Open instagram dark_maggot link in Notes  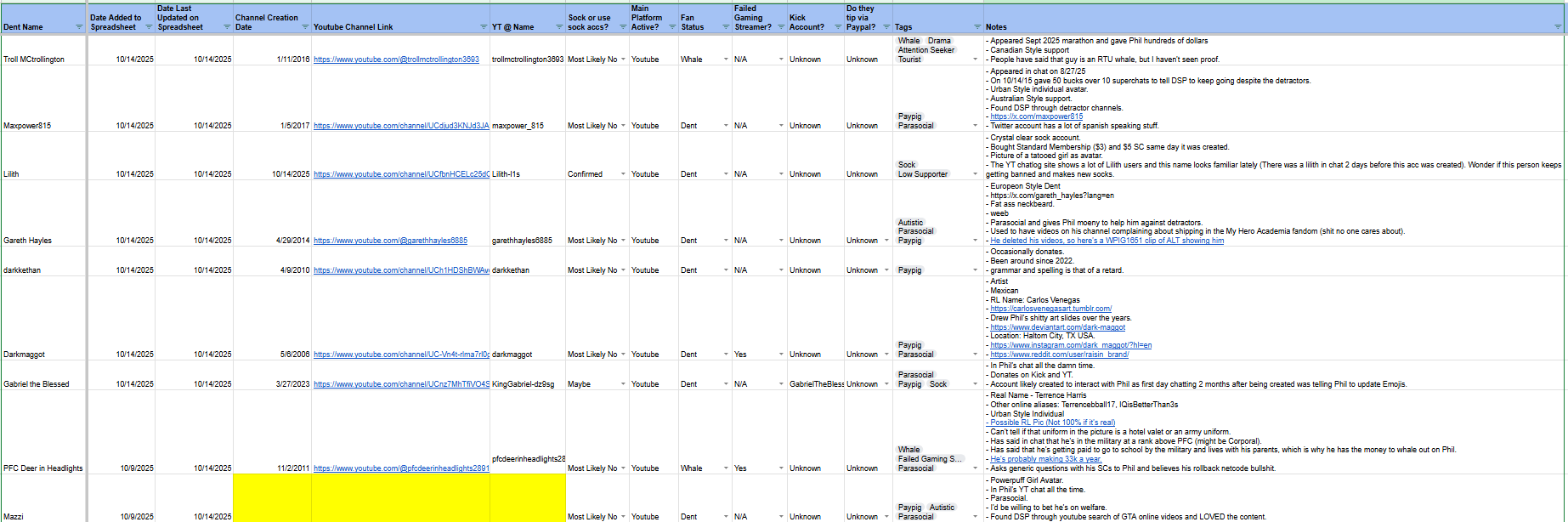click(x=1071, y=345)
